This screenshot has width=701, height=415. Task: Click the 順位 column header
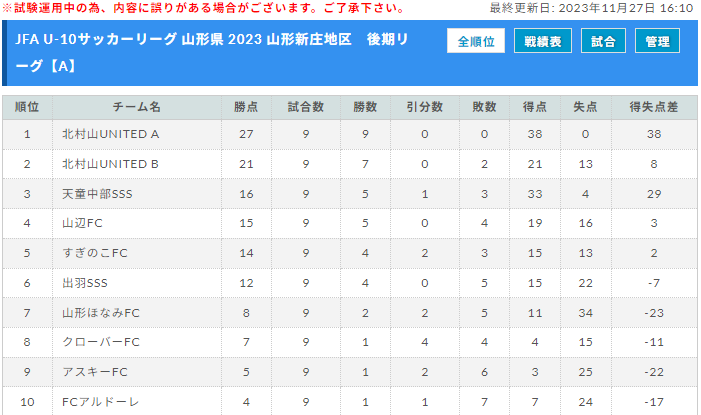tap(27, 107)
